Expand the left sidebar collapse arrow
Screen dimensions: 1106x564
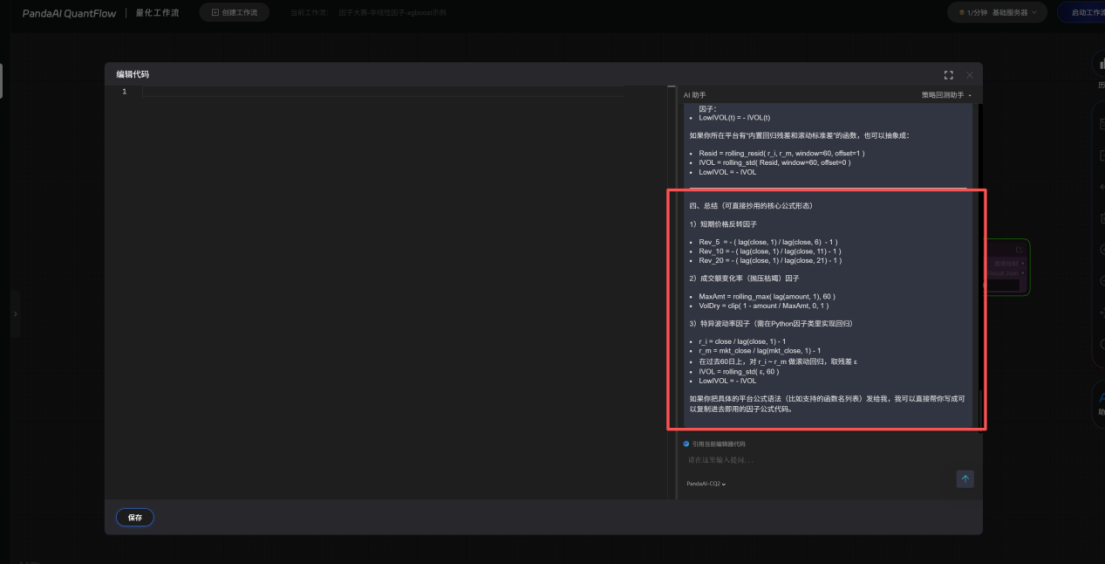(15, 314)
